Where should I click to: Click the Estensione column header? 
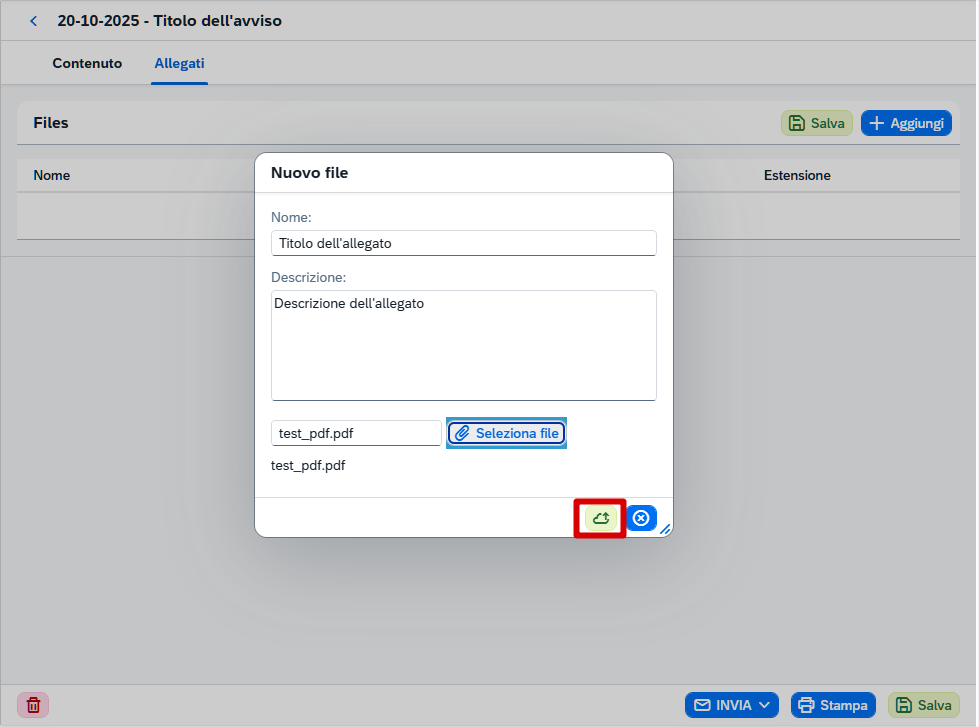tap(797, 175)
